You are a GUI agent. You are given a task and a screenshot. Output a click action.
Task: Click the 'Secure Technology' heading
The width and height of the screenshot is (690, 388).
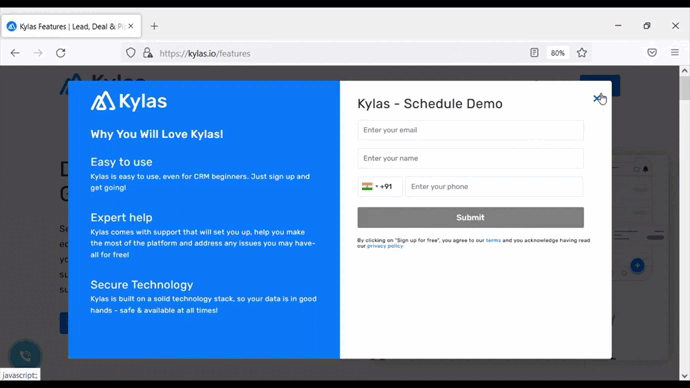[142, 285]
